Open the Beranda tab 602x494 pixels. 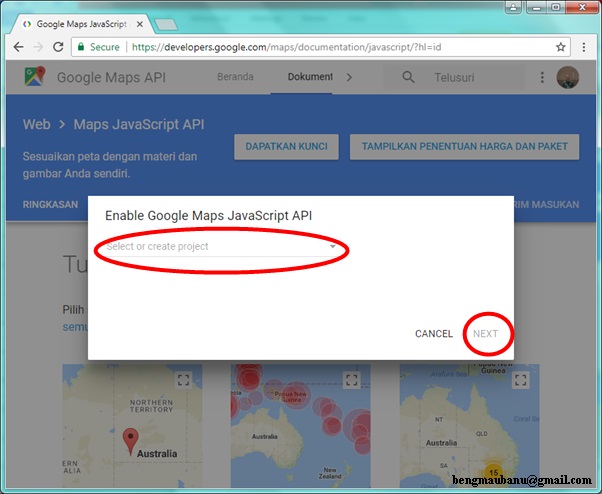pos(235,77)
